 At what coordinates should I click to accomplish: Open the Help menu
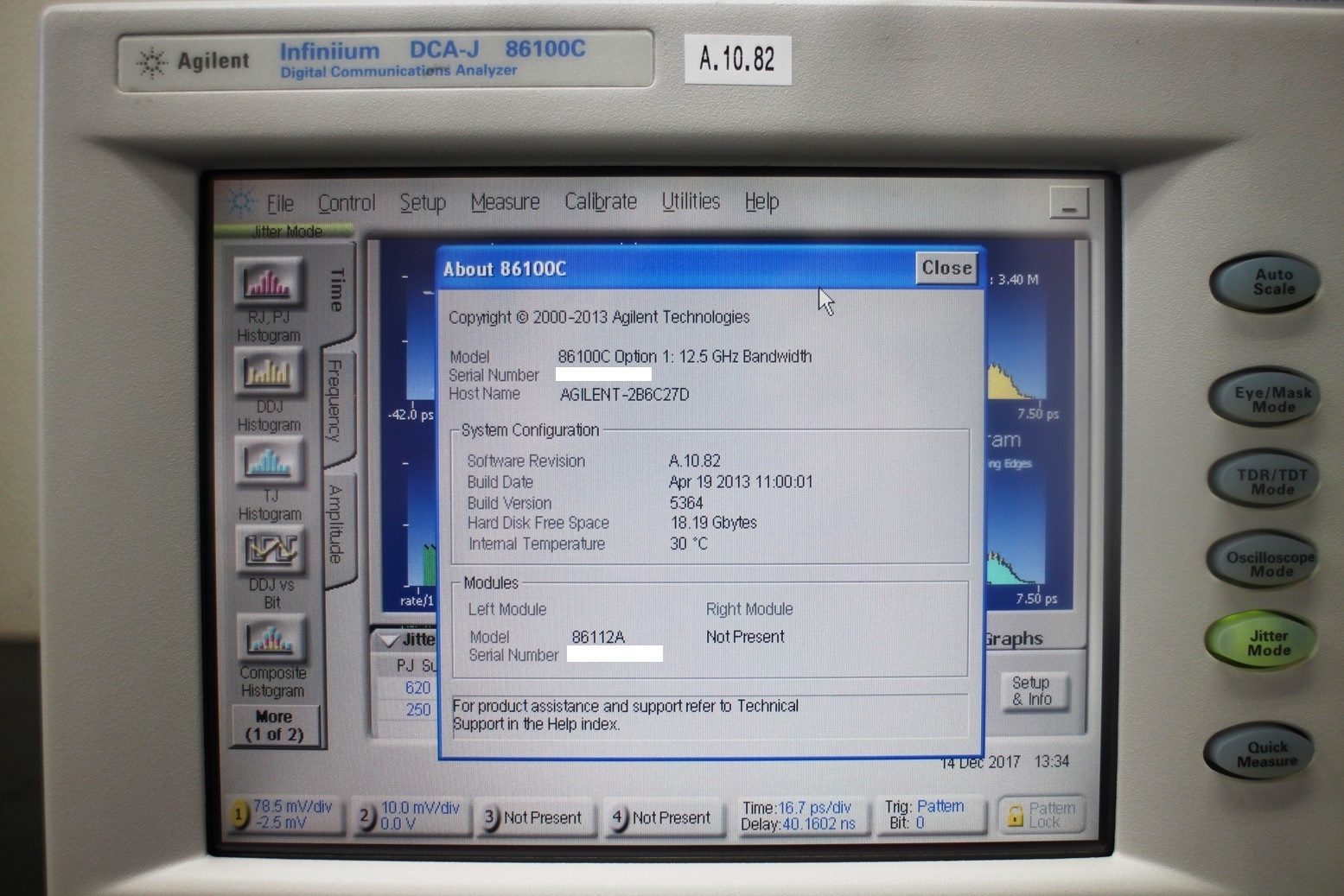[761, 201]
